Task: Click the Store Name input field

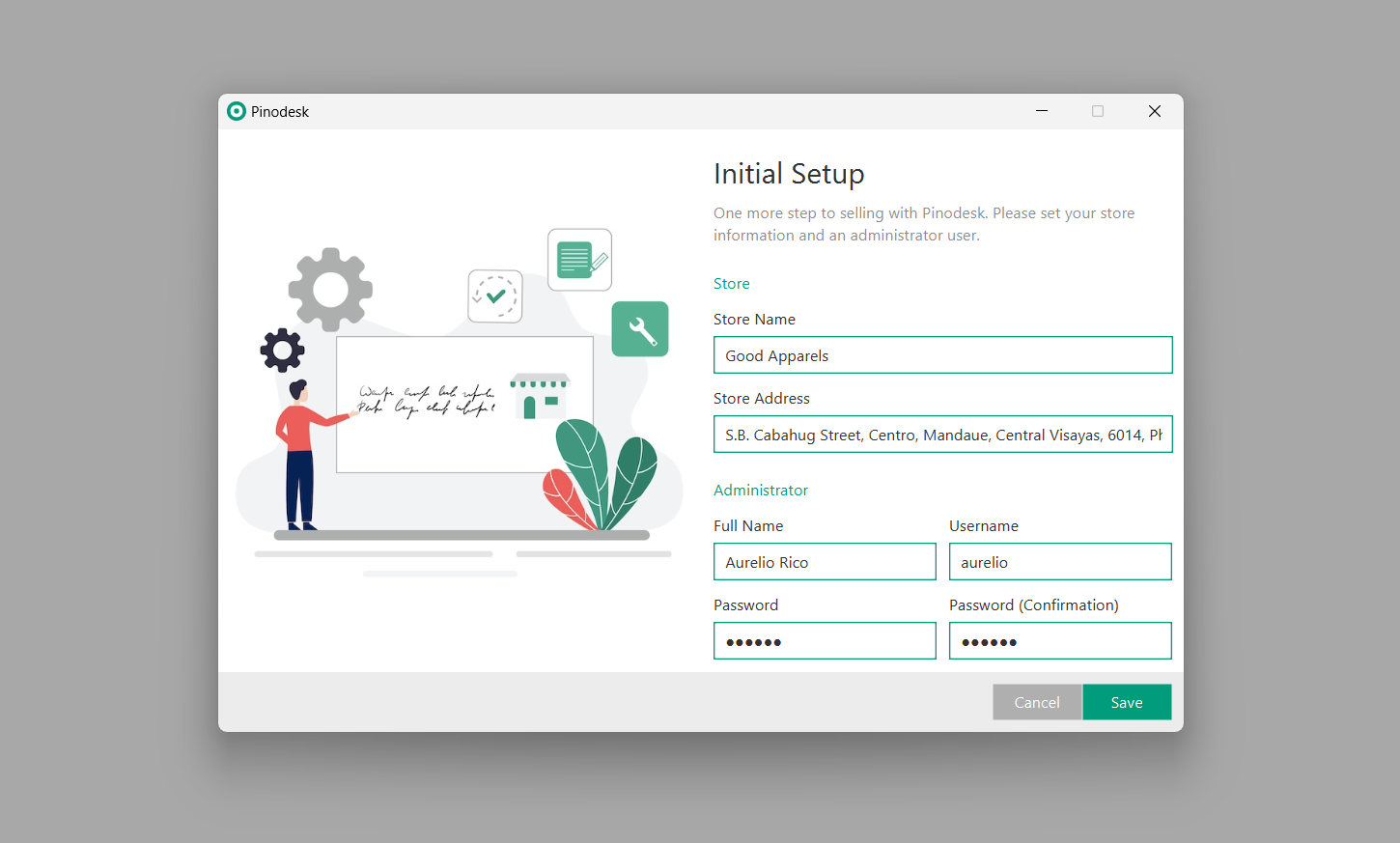Action: click(x=942, y=355)
